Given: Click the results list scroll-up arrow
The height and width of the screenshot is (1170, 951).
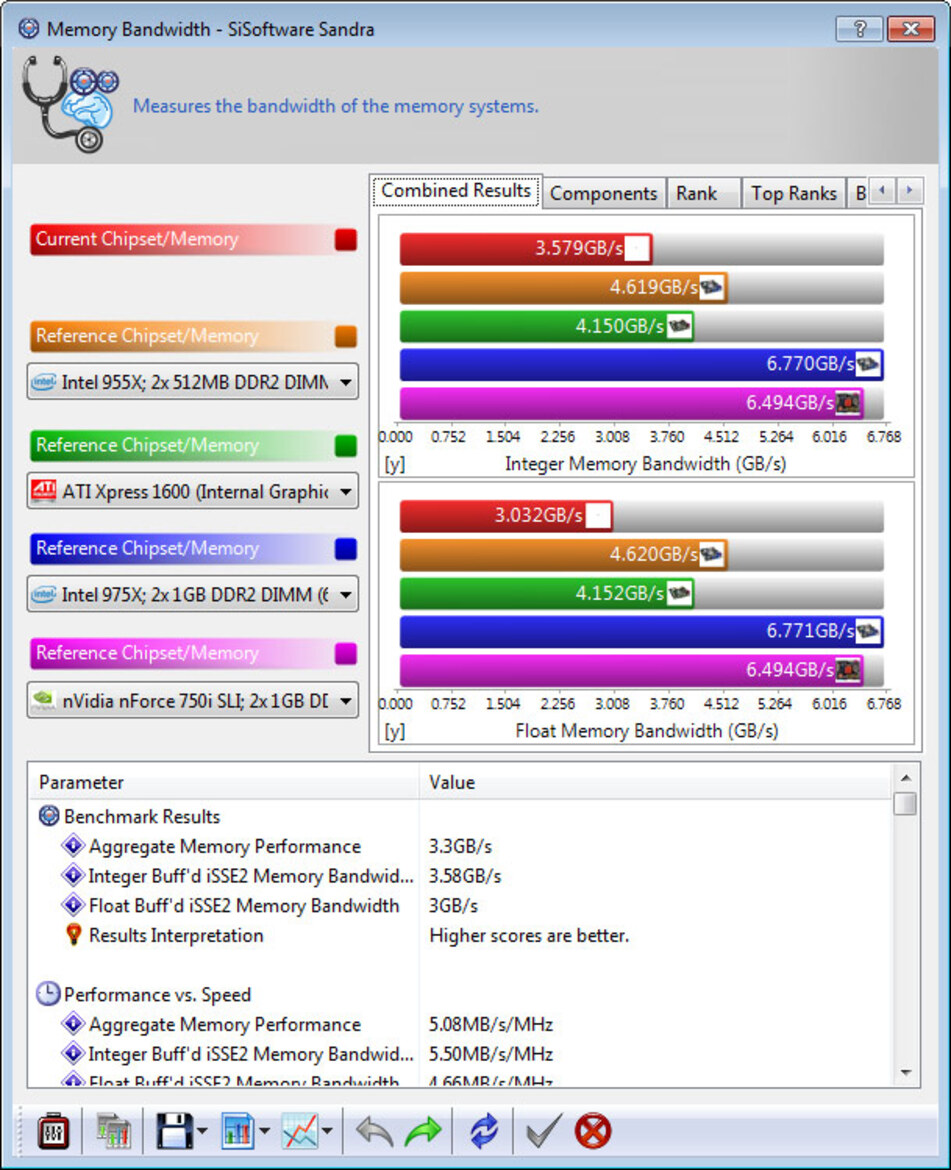Looking at the screenshot, I should coord(906,778).
